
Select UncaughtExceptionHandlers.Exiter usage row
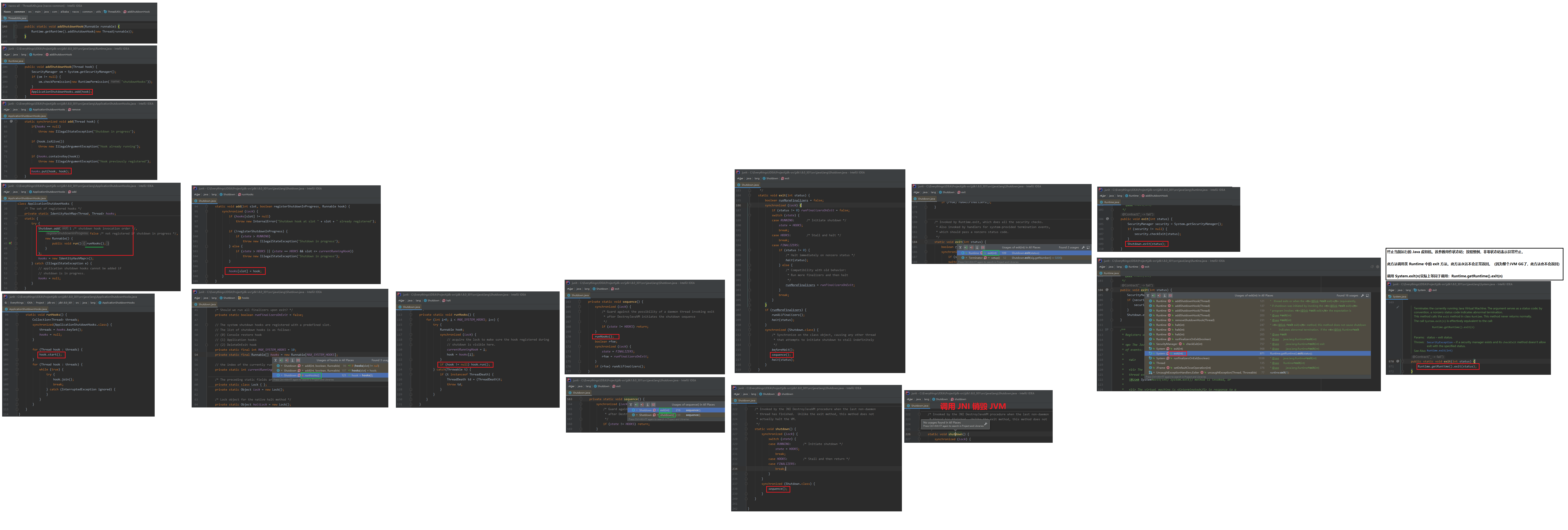(1258, 373)
